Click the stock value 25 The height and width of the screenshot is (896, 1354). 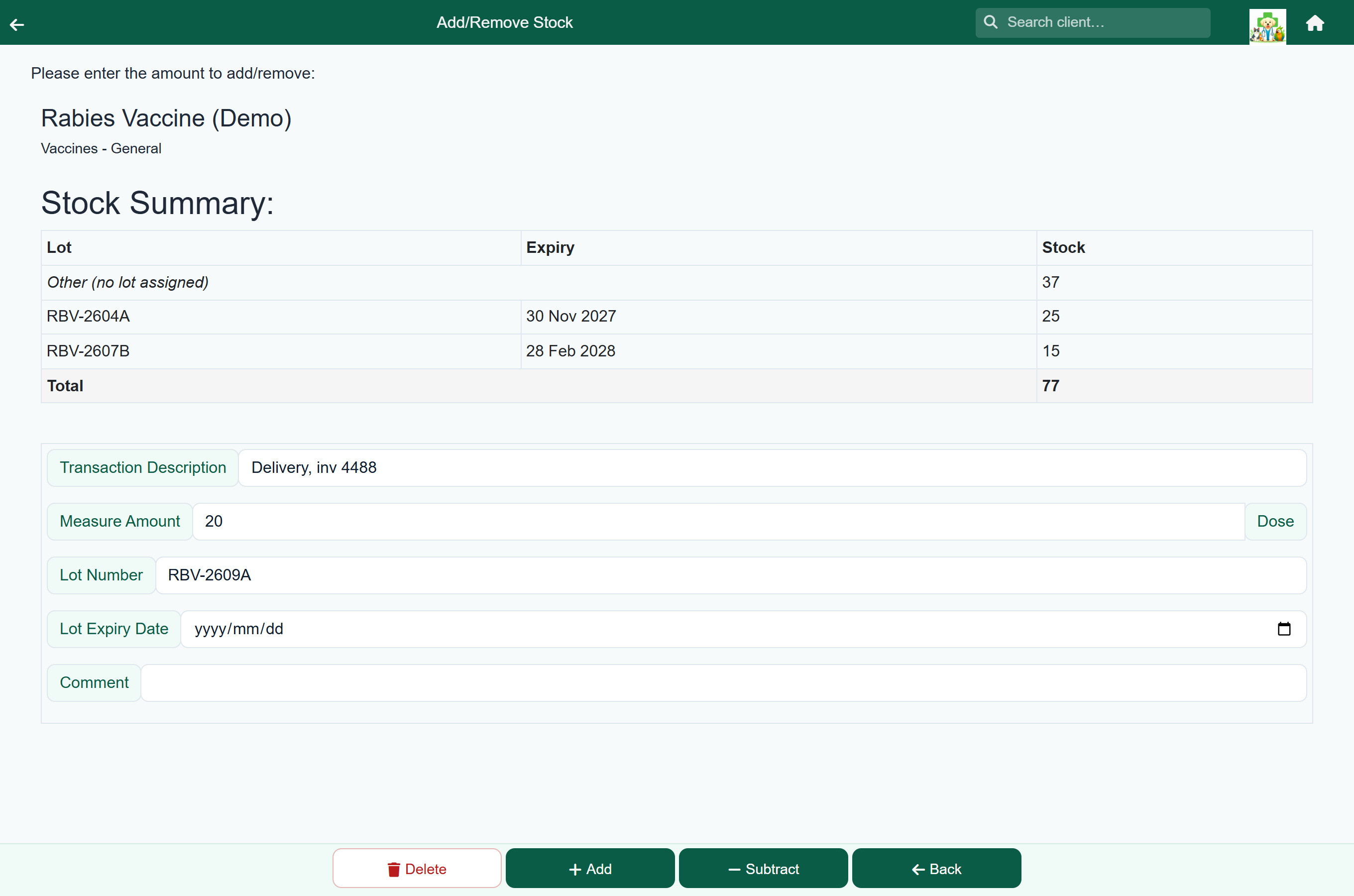pyautogui.click(x=1050, y=316)
